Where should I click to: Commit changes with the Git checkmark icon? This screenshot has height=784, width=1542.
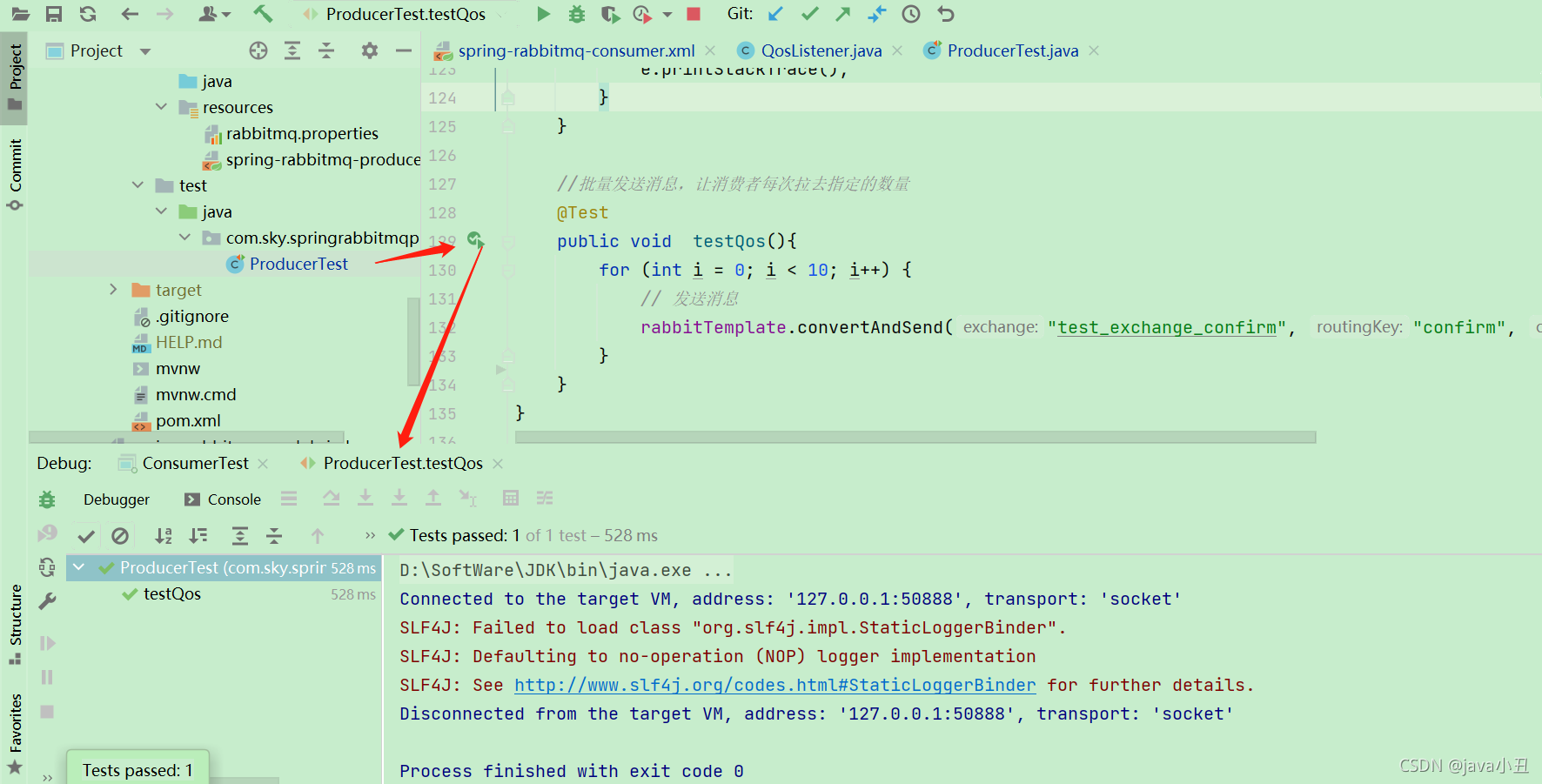click(810, 14)
